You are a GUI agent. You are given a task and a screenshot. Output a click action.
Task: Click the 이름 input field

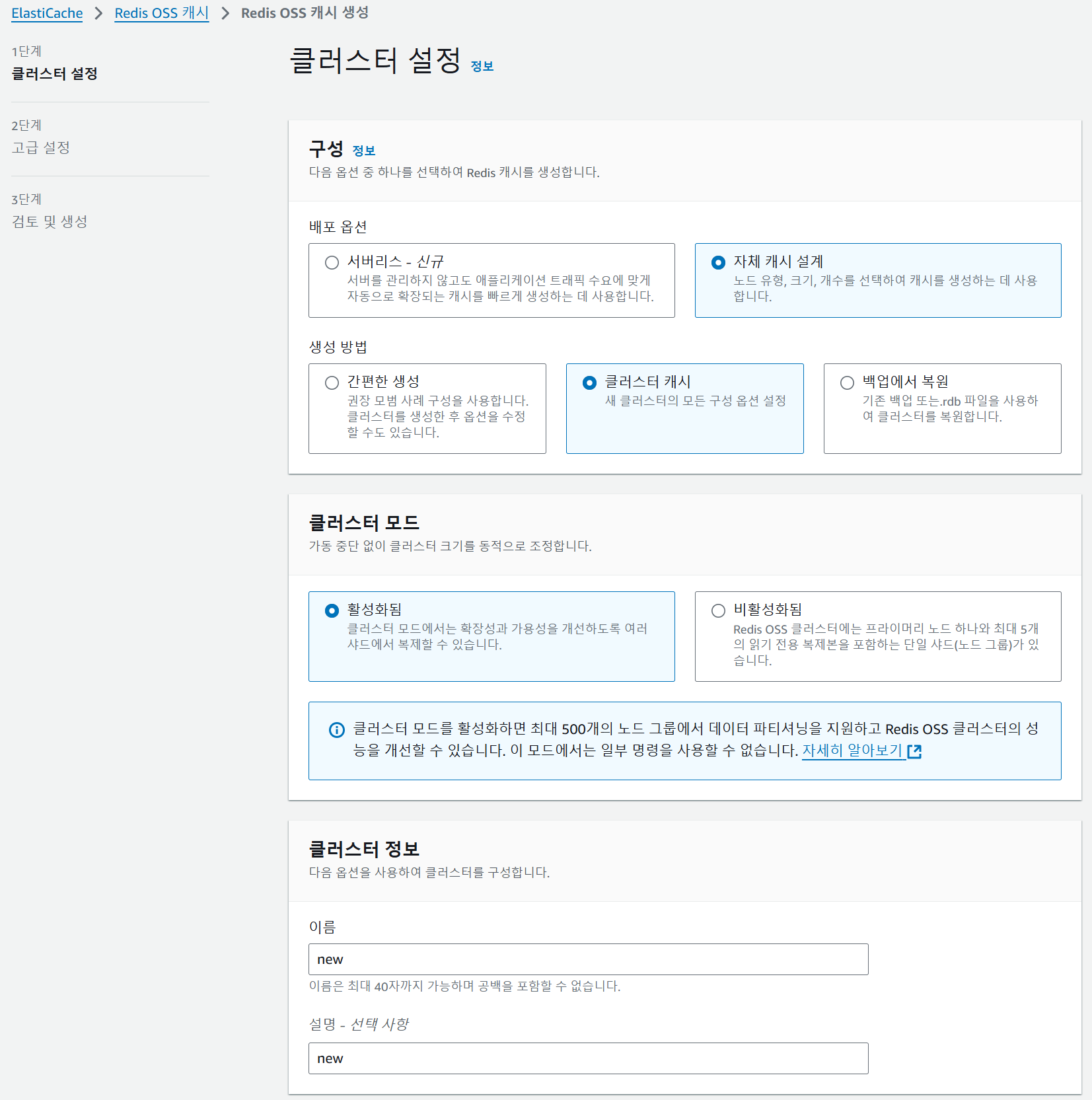coord(588,959)
